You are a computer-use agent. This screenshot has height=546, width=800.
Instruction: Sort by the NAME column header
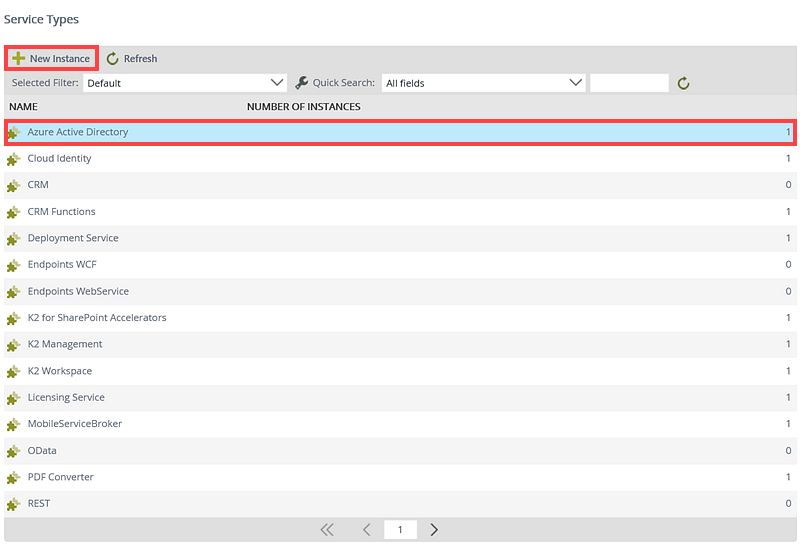pyautogui.click(x=23, y=107)
